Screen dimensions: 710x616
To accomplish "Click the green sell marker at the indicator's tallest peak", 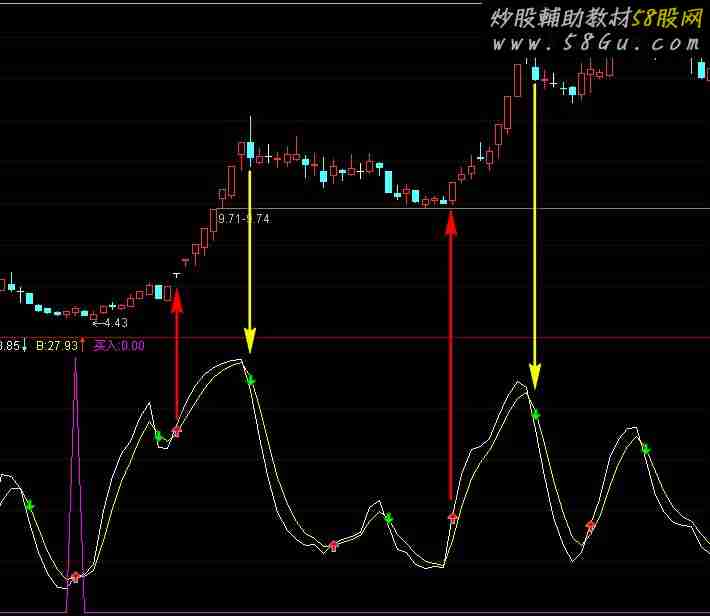I will point(251,380).
